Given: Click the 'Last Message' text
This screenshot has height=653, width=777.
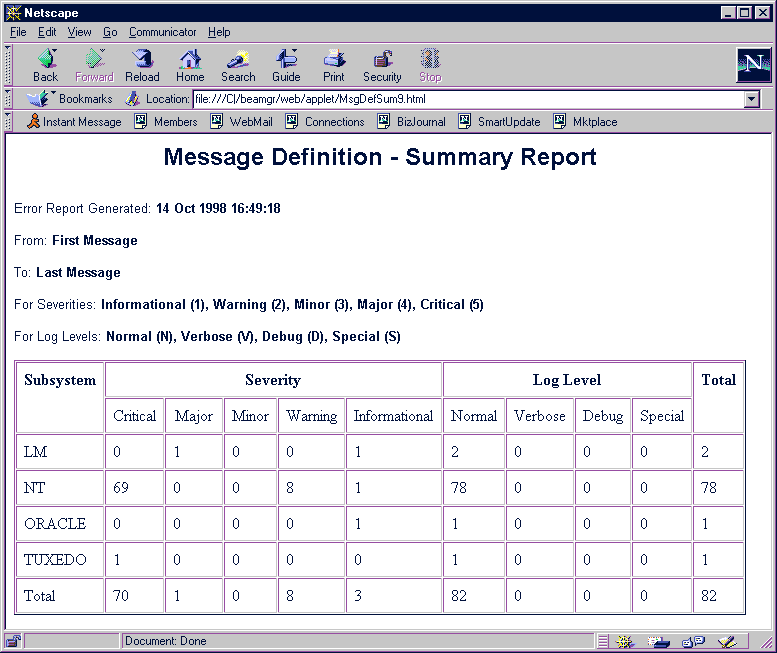Looking at the screenshot, I should tap(78, 272).
